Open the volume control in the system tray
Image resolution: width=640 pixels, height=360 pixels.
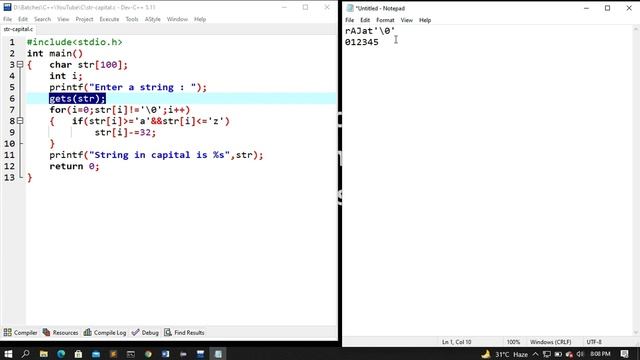(580, 354)
